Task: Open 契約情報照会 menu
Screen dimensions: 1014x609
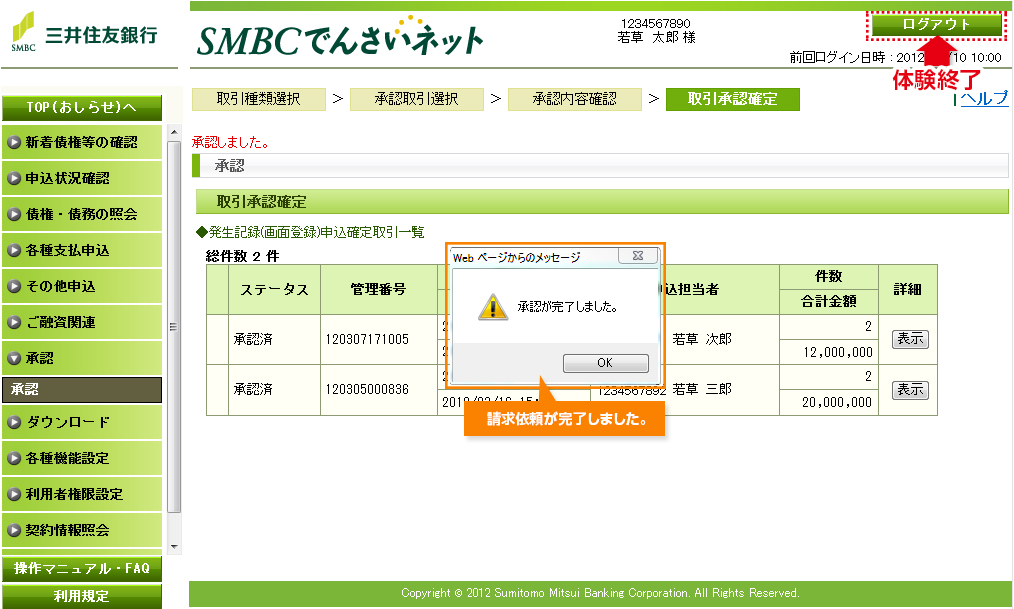Action: tap(81, 531)
